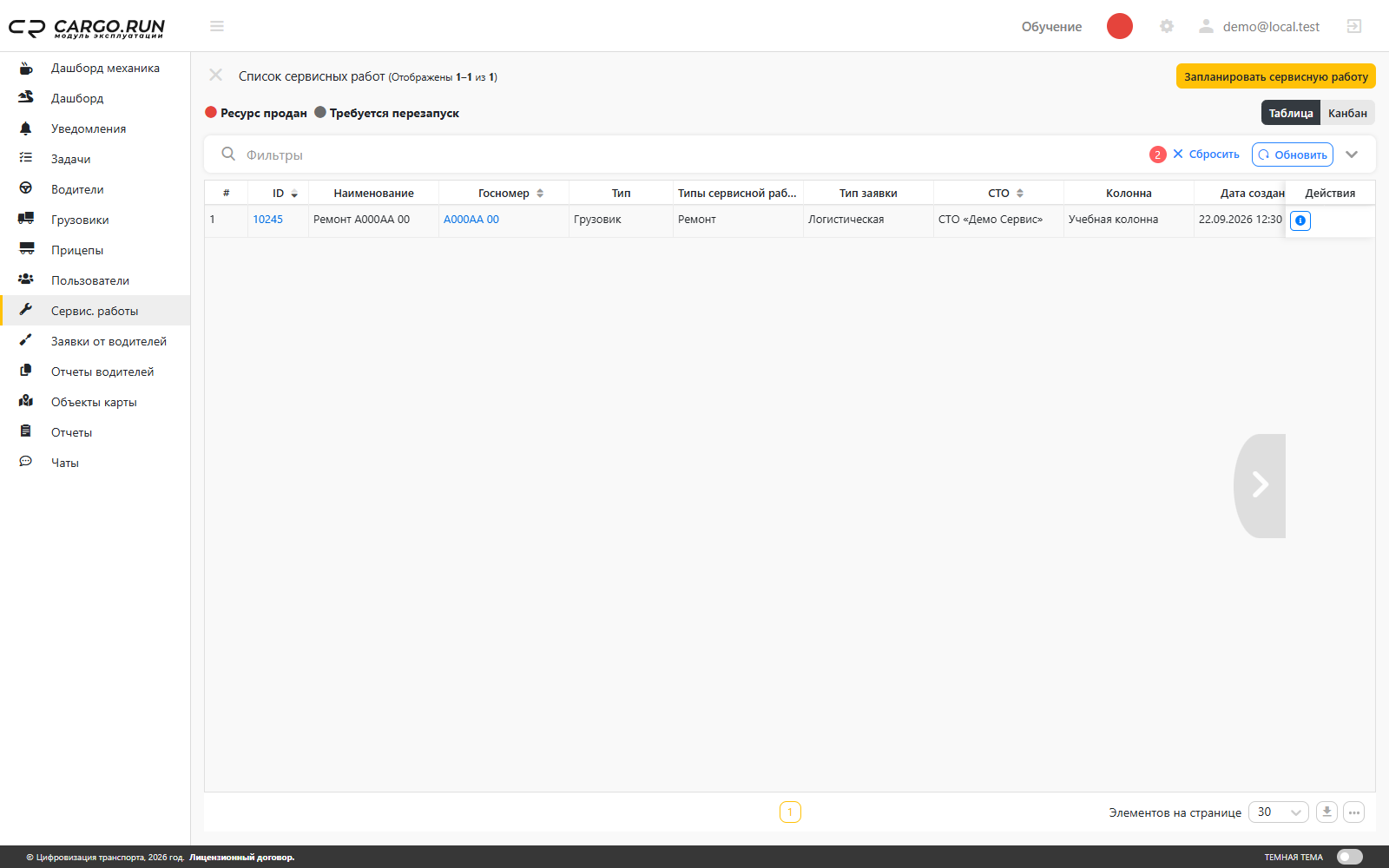1389x868 pixels.
Task: Switch to the Канбан view tab
Action: click(x=1347, y=113)
